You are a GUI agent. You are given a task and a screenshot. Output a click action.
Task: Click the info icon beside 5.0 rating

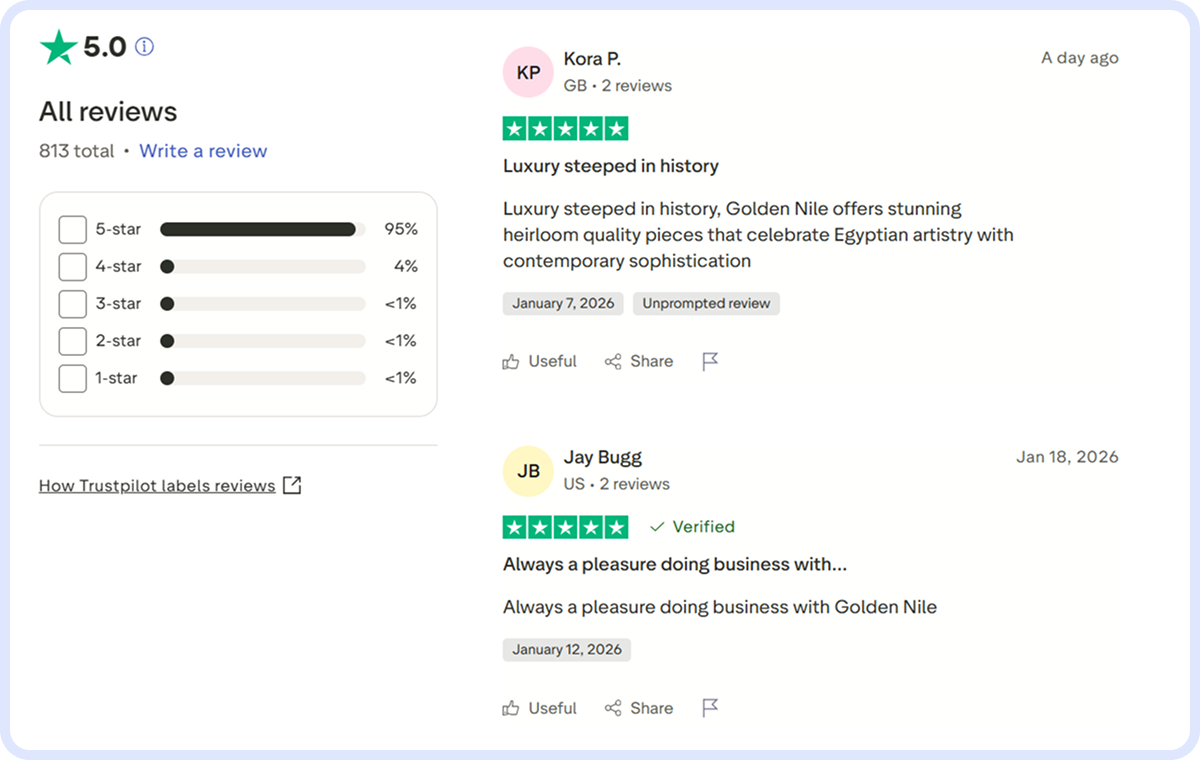click(x=145, y=46)
